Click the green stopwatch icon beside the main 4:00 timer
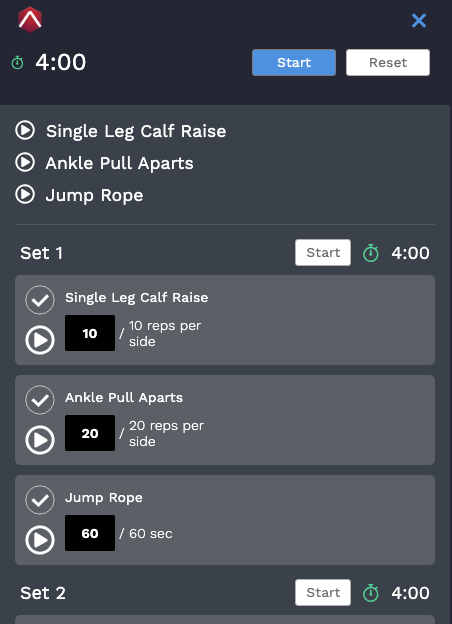 click(x=18, y=62)
